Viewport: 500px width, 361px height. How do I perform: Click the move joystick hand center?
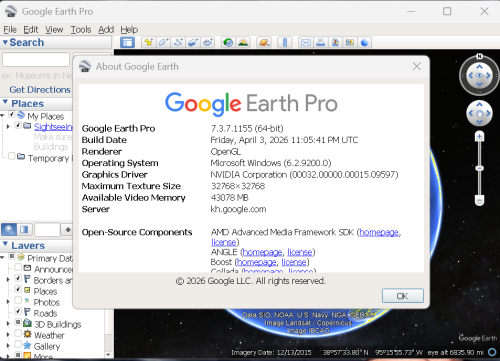(x=479, y=113)
